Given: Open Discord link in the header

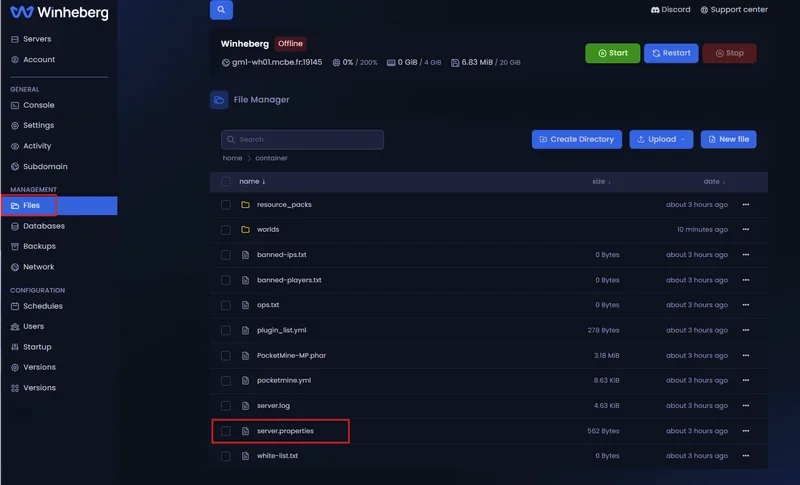Looking at the screenshot, I should (x=670, y=10).
